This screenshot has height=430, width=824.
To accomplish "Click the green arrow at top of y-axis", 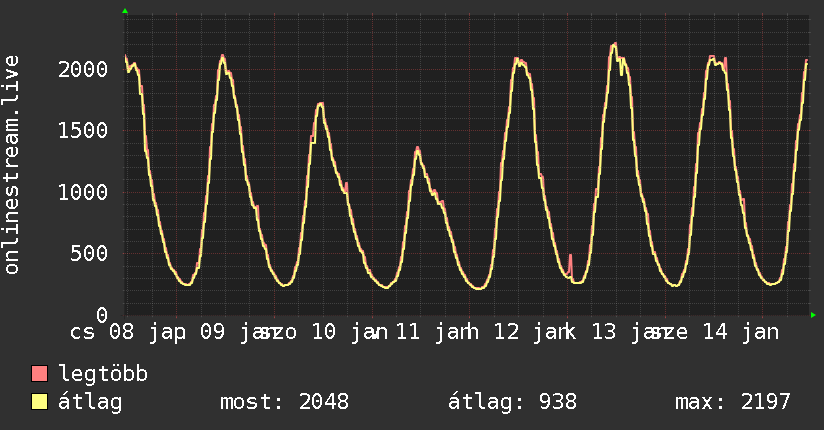I will coord(125,11).
